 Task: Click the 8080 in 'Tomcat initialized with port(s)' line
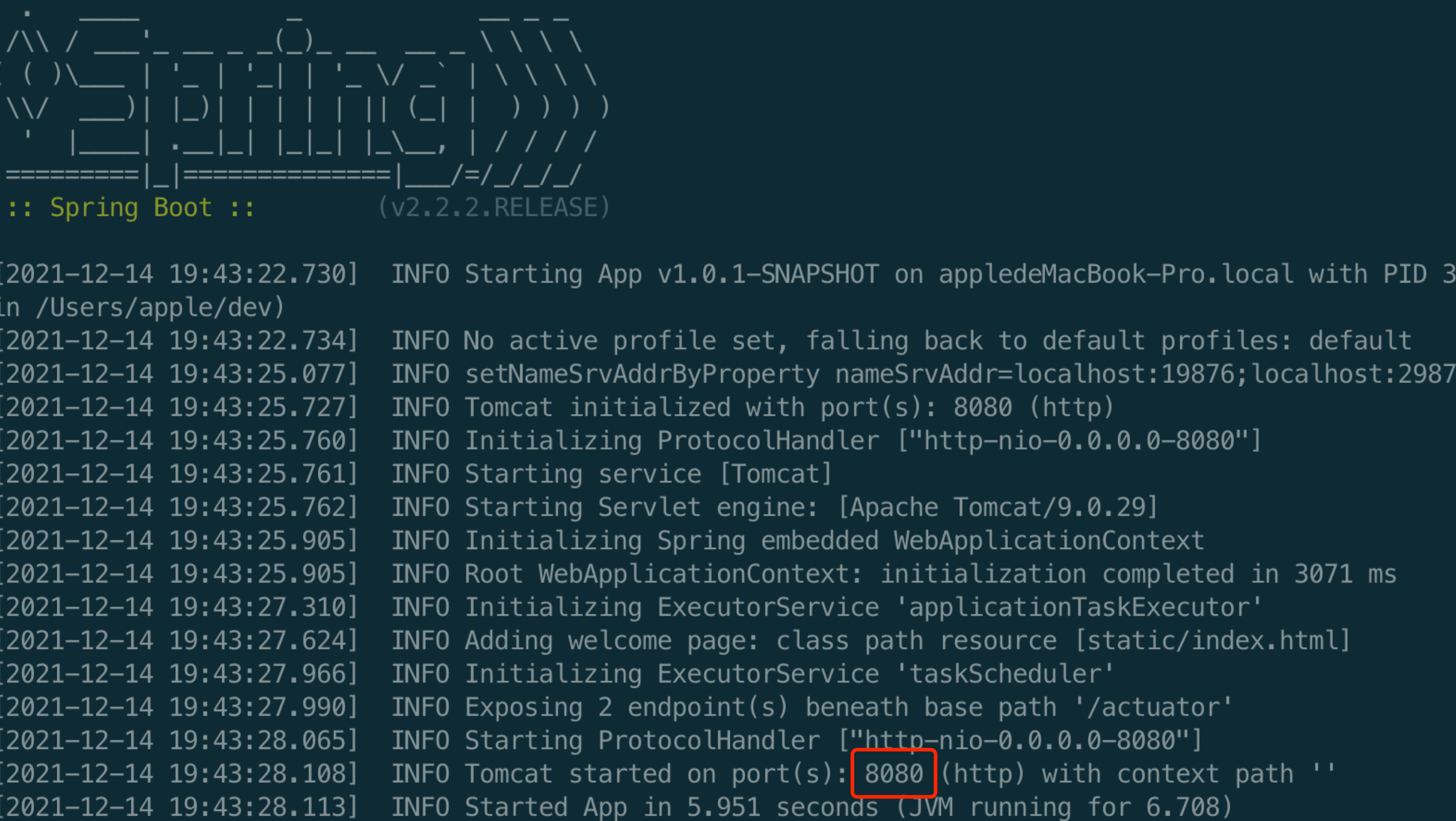pos(982,408)
